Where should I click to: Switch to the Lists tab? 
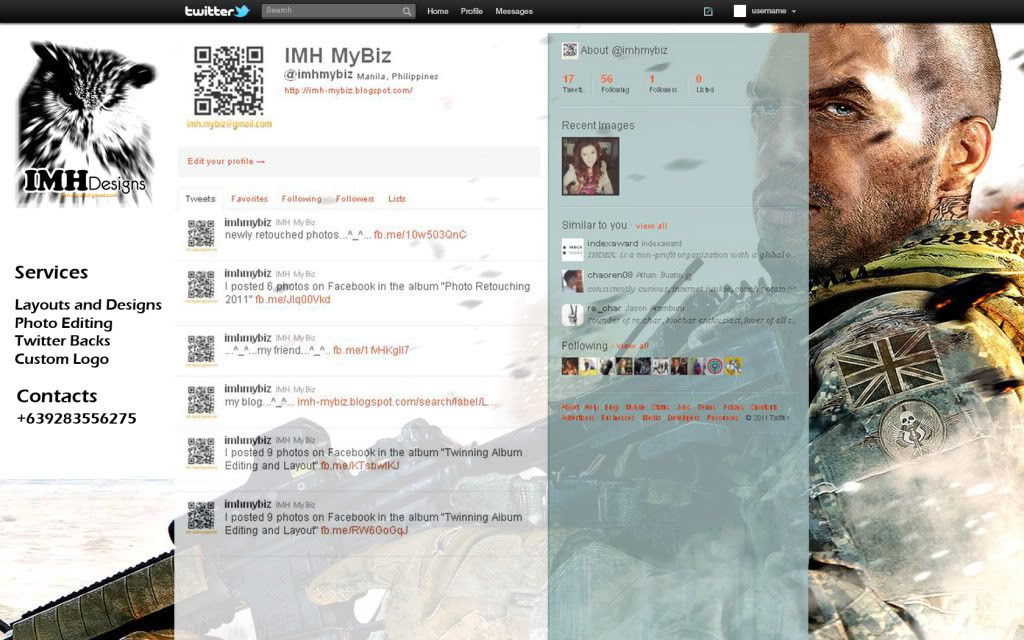click(397, 199)
